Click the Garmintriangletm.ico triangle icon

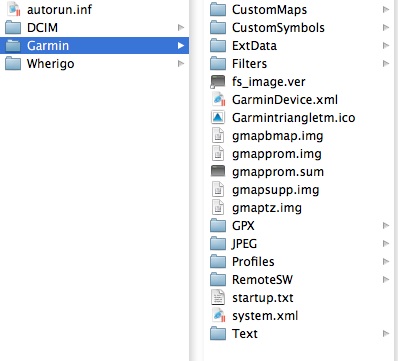(218, 117)
